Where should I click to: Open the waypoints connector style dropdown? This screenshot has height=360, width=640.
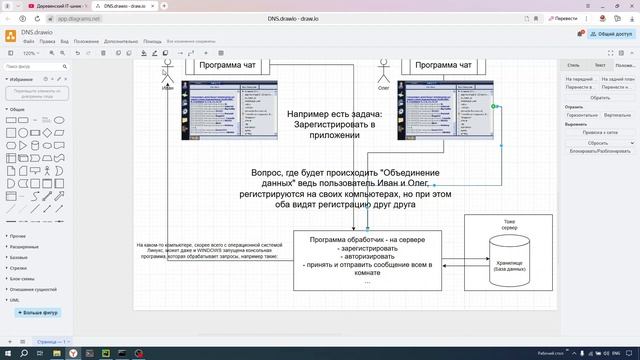click(191, 53)
